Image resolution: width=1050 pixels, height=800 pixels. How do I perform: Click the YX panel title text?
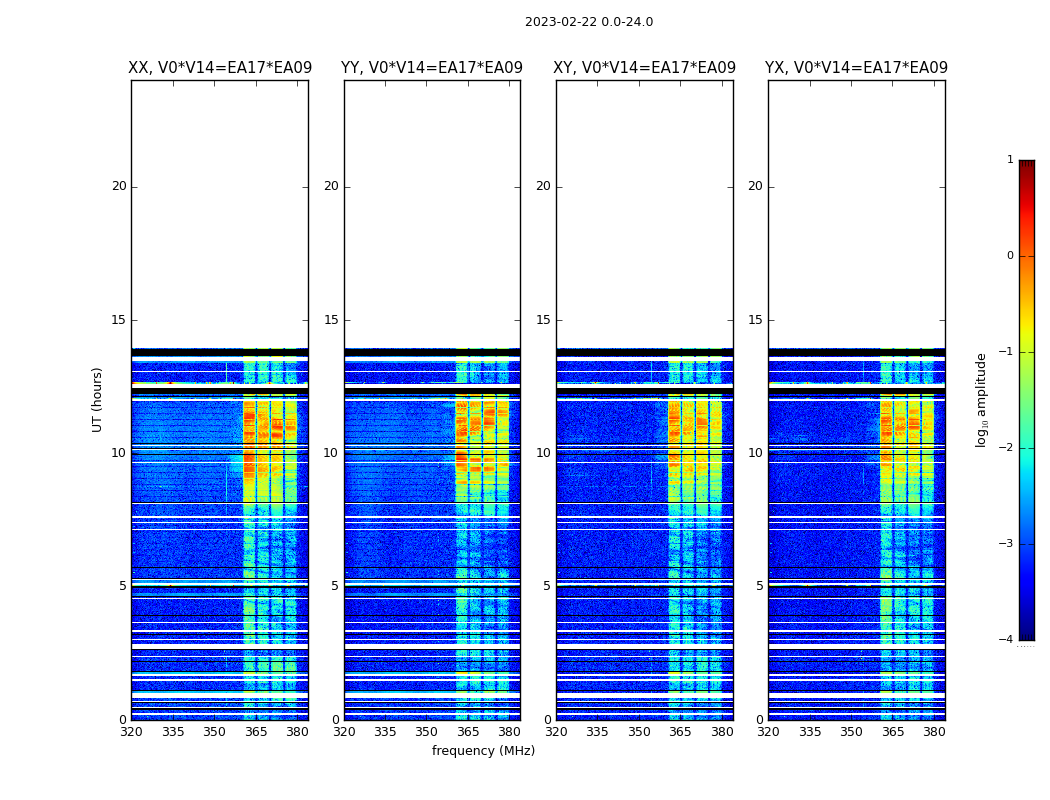click(857, 68)
